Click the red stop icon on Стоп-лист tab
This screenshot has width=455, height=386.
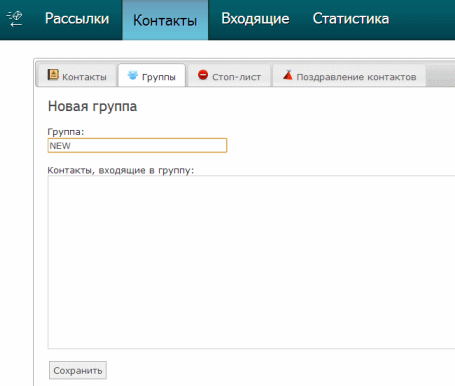pyautogui.click(x=203, y=75)
